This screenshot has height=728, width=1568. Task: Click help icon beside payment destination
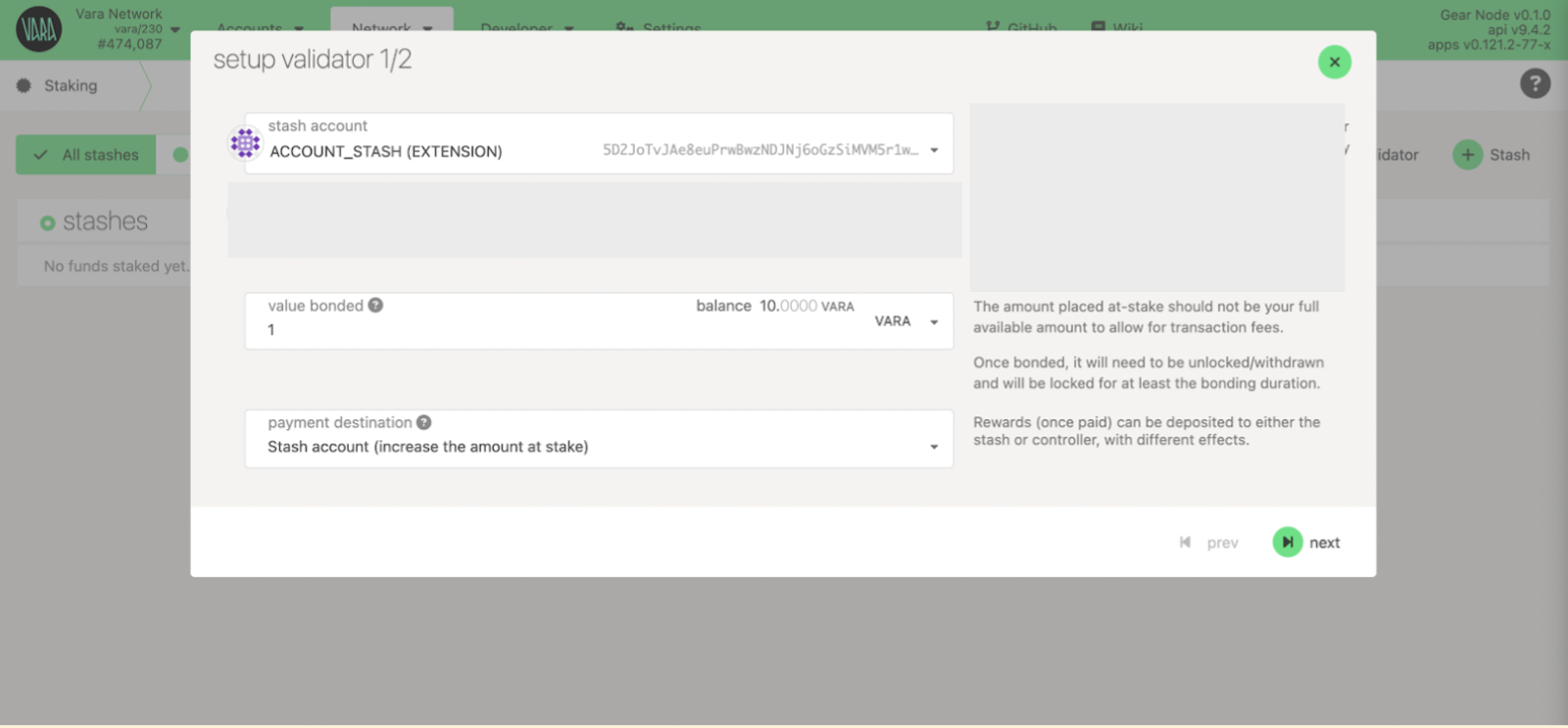click(x=423, y=422)
